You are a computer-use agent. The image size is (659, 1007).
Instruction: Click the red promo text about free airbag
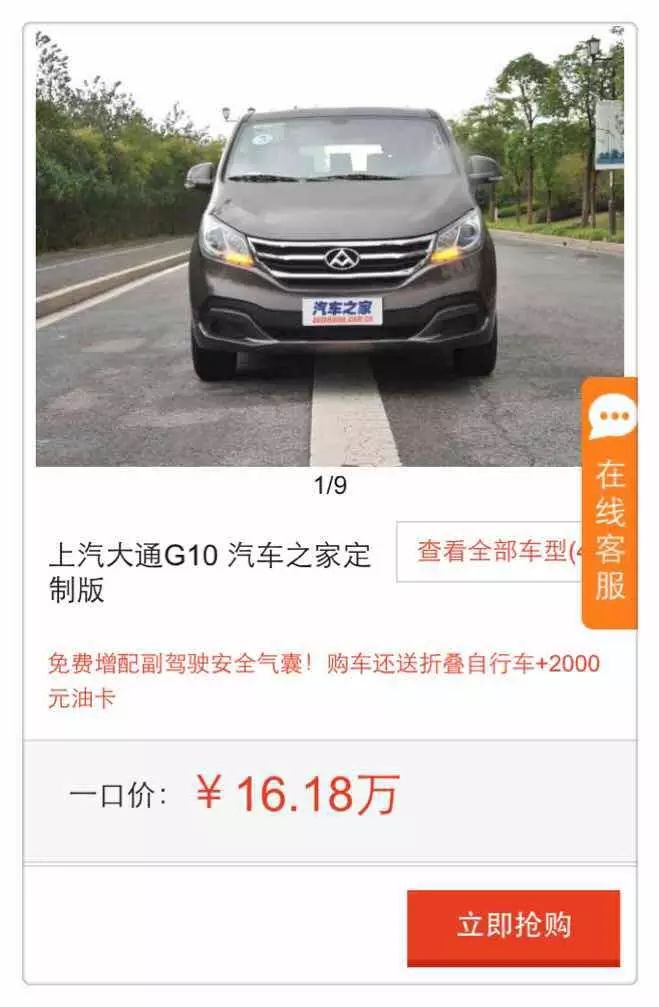[324, 680]
